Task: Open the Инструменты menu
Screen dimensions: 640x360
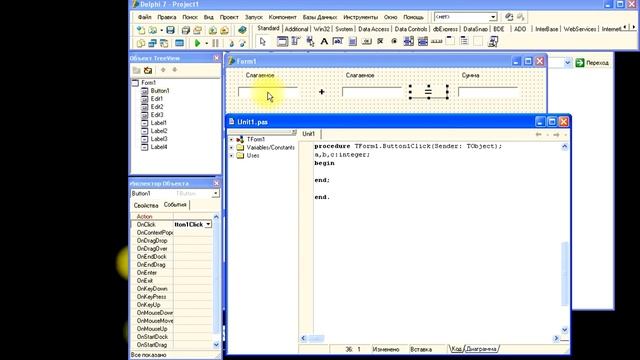Action: point(360,17)
